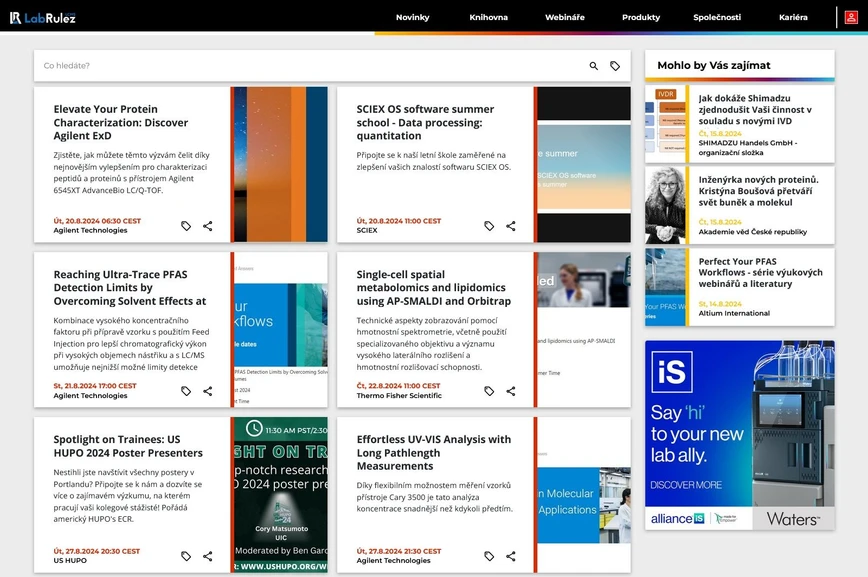Click 'St, 21.8.2024 17:00 CEST' date
This screenshot has height=577, width=868.
tap(95, 385)
